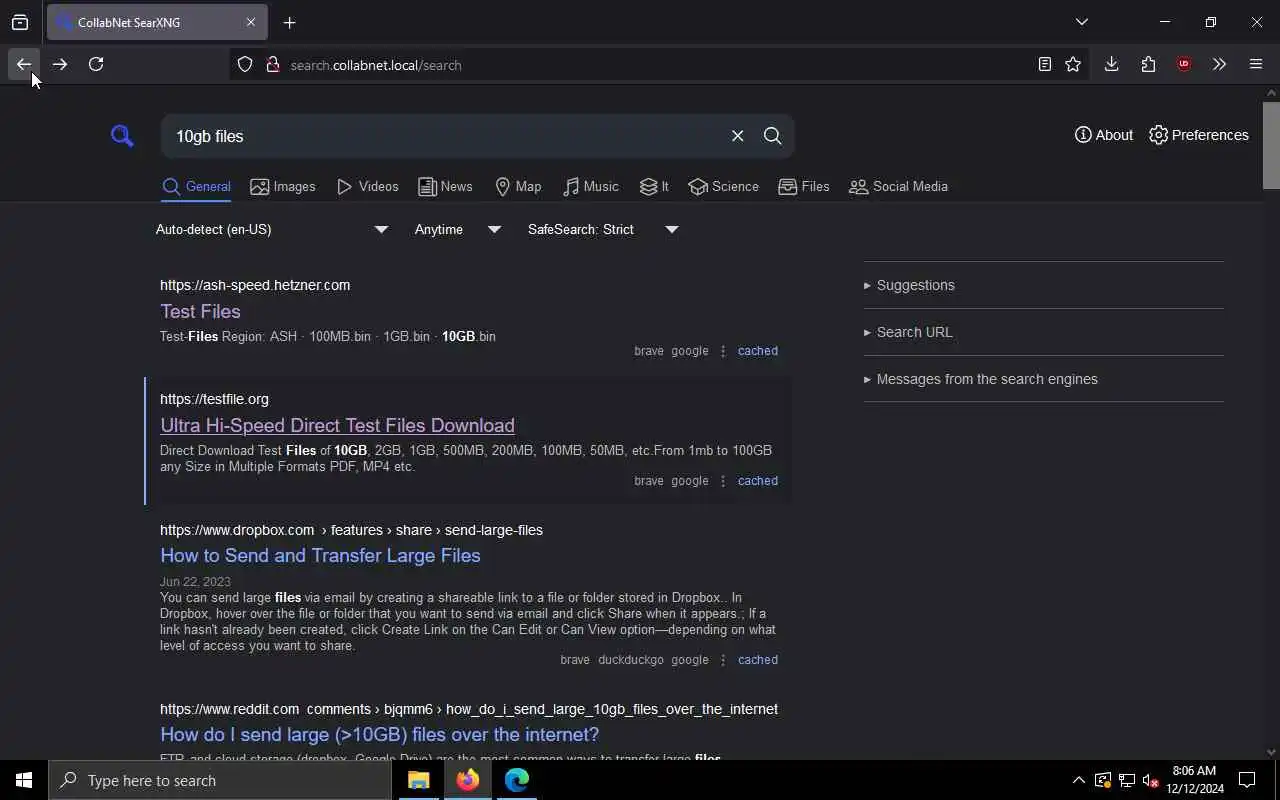Open options dots for hetzner result
The image size is (1280, 800).
pos(723,351)
